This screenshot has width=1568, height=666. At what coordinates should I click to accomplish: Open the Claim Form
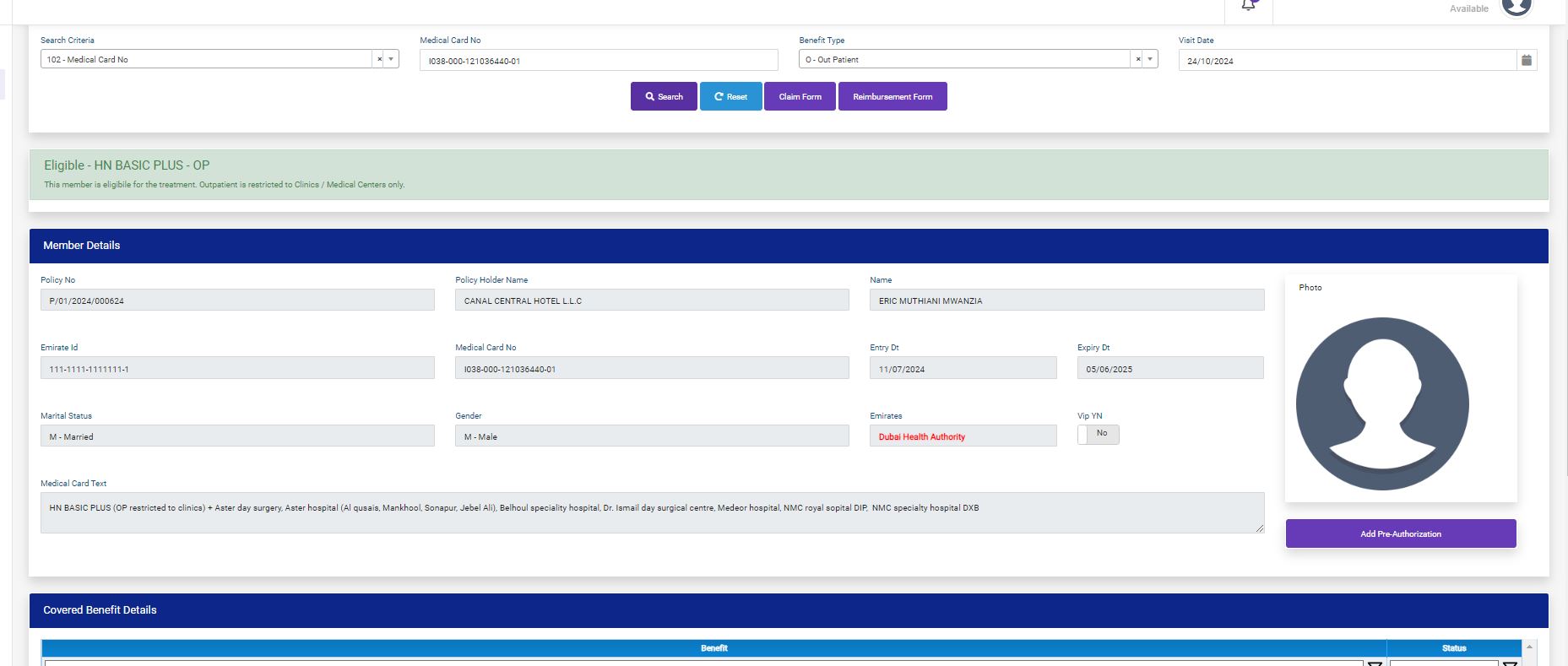point(800,96)
